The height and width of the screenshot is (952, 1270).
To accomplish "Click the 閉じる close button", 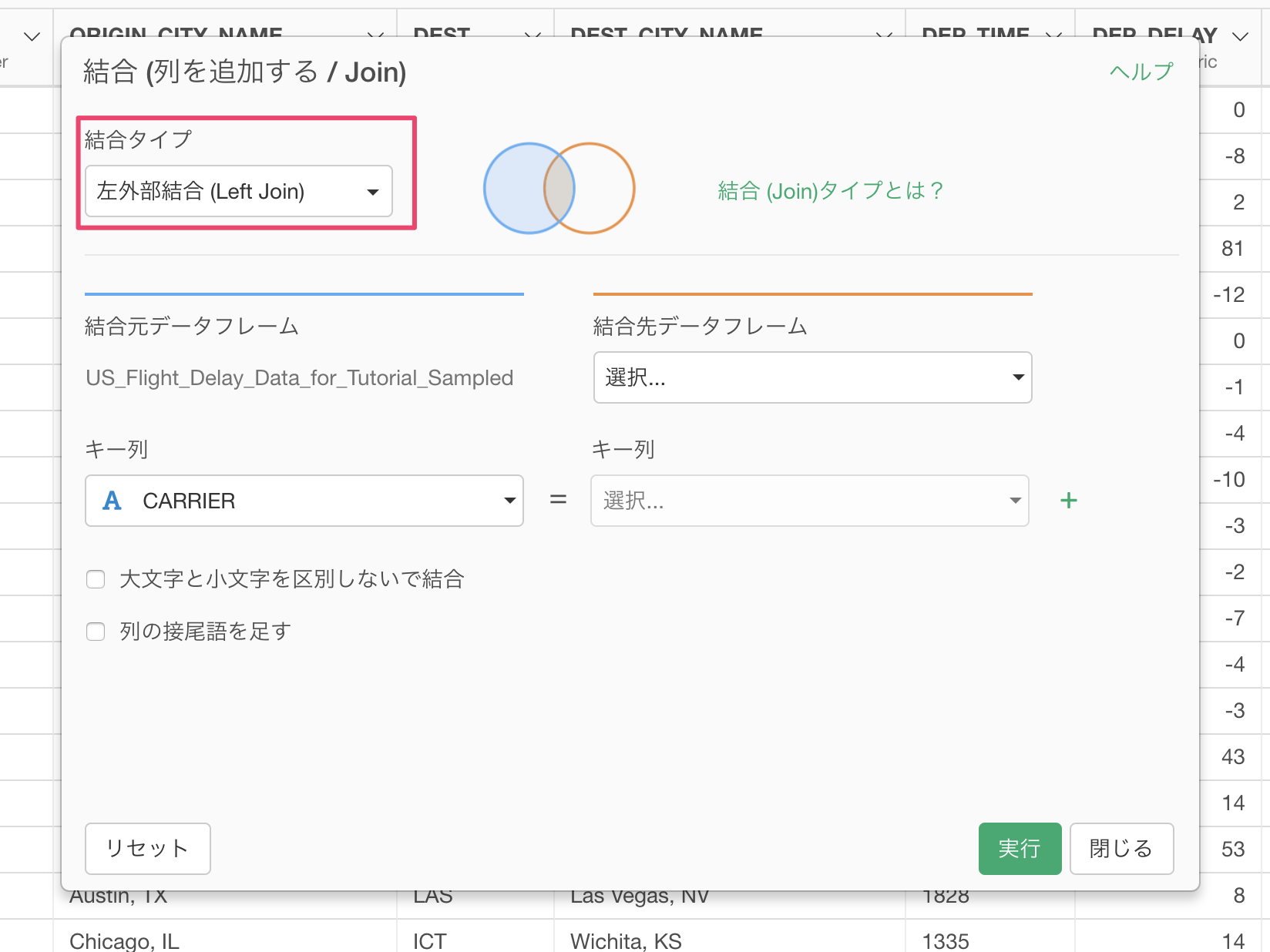I will pyautogui.click(x=1121, y=849).
